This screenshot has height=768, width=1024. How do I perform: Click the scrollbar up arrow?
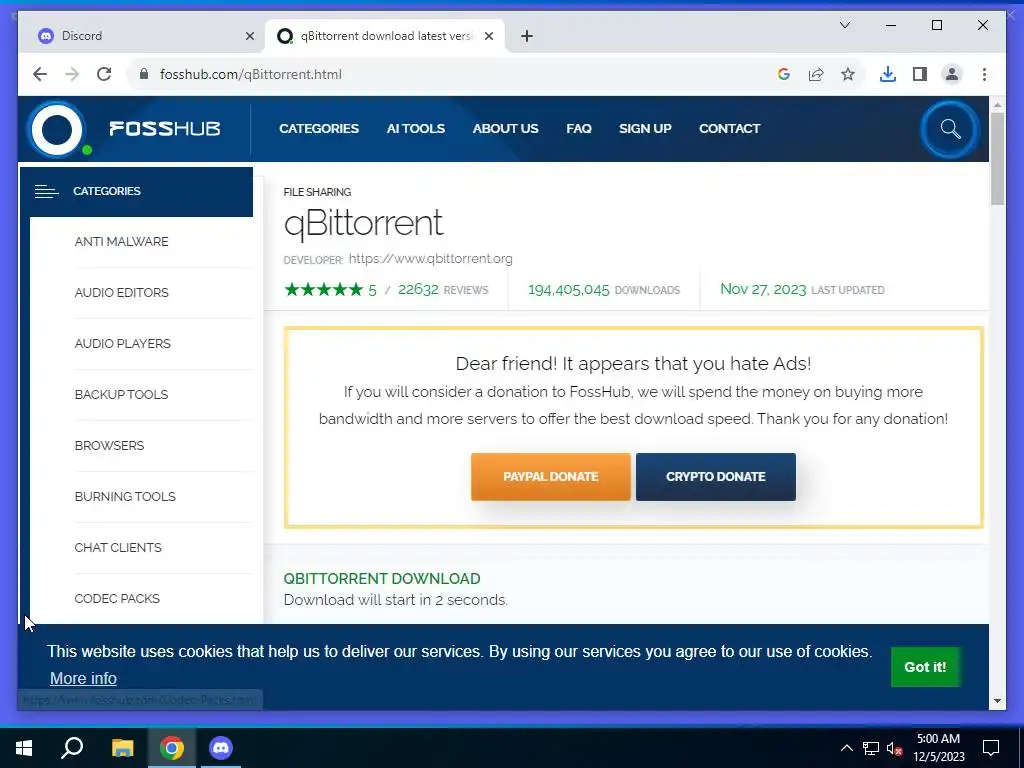point(997,104)
